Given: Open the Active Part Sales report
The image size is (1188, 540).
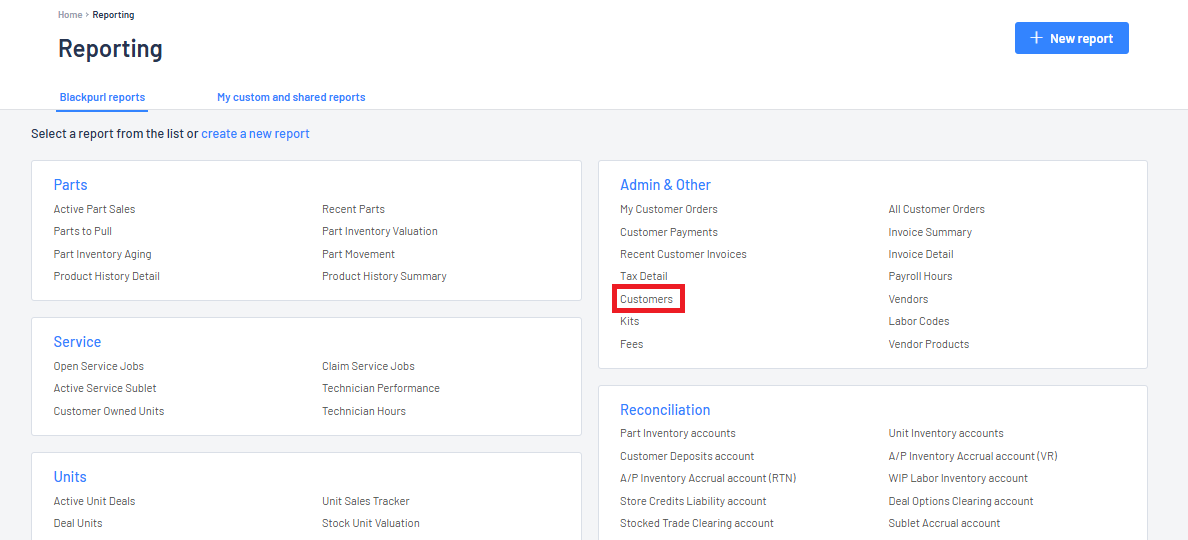Looking at the screenshot, I should [95, 209].
